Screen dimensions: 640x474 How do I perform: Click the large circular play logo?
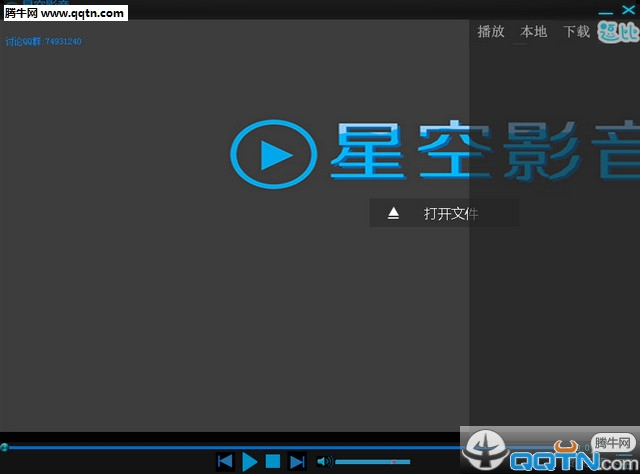click(273, 154)
